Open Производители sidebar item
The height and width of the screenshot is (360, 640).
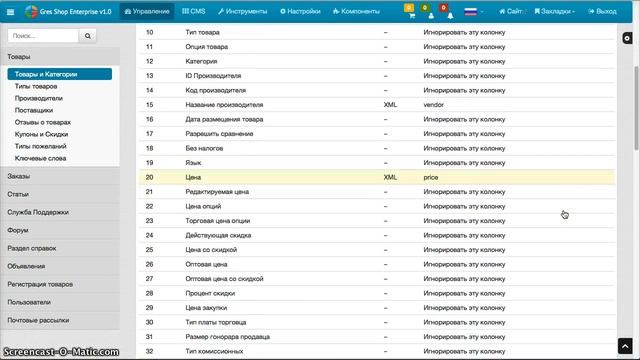(39, 98)
